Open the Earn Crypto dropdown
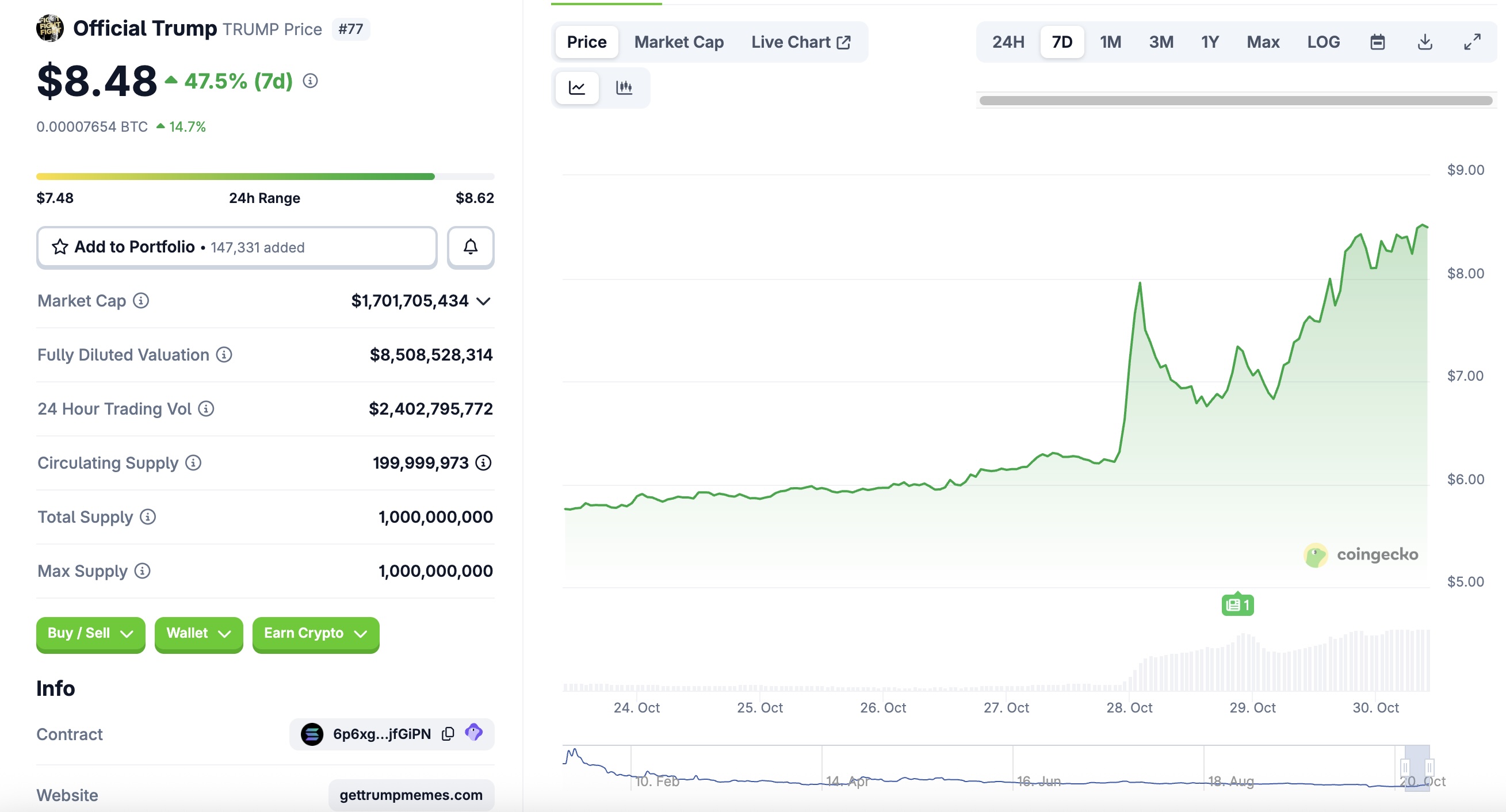The width and height of the screenshot is (1506, 812). pos(315,633)
